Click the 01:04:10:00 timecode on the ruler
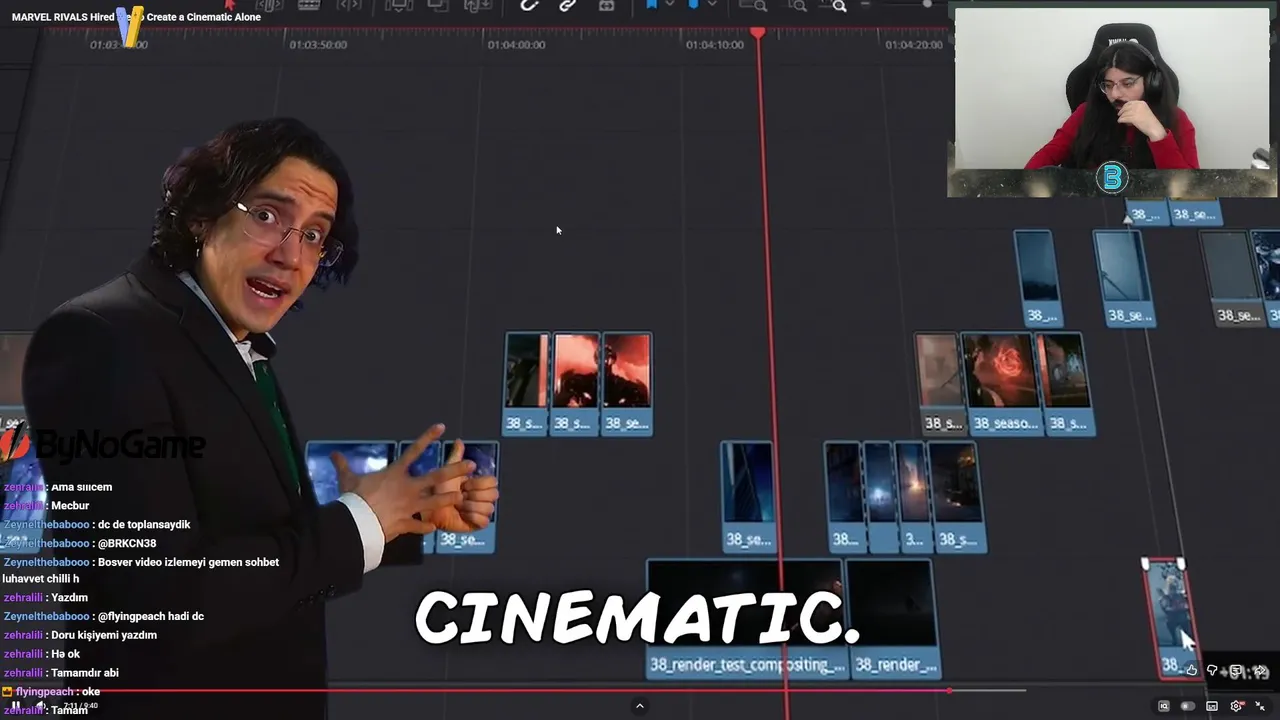 [715, 45]
